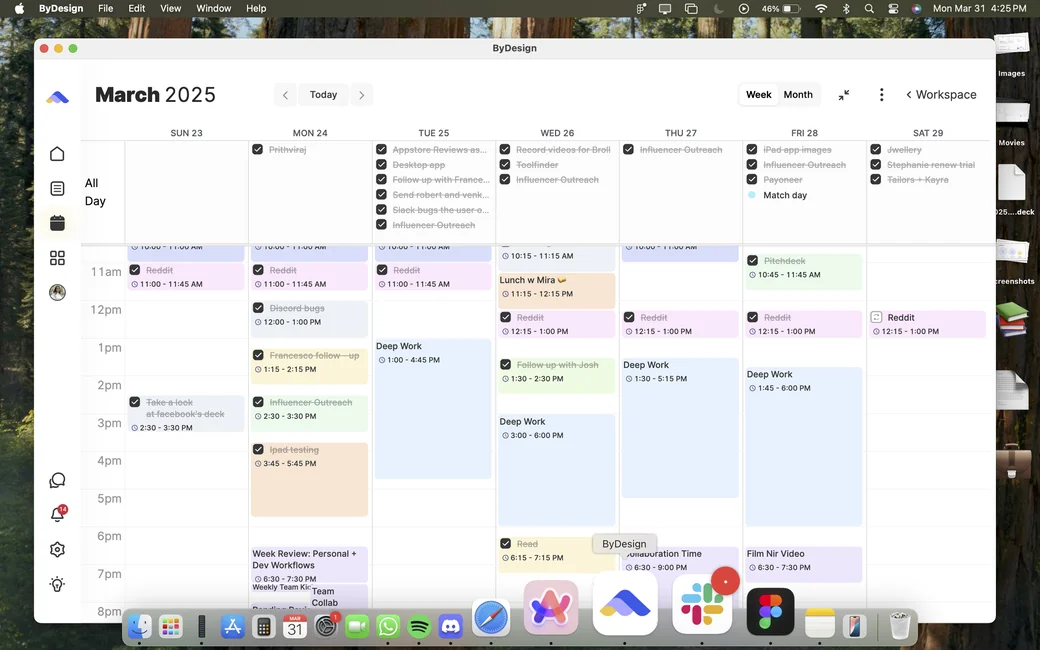Viewport: 1040px width, 650px height.
Task: Open the chat bubble icon in sidebar
Action: click(57, 480)
